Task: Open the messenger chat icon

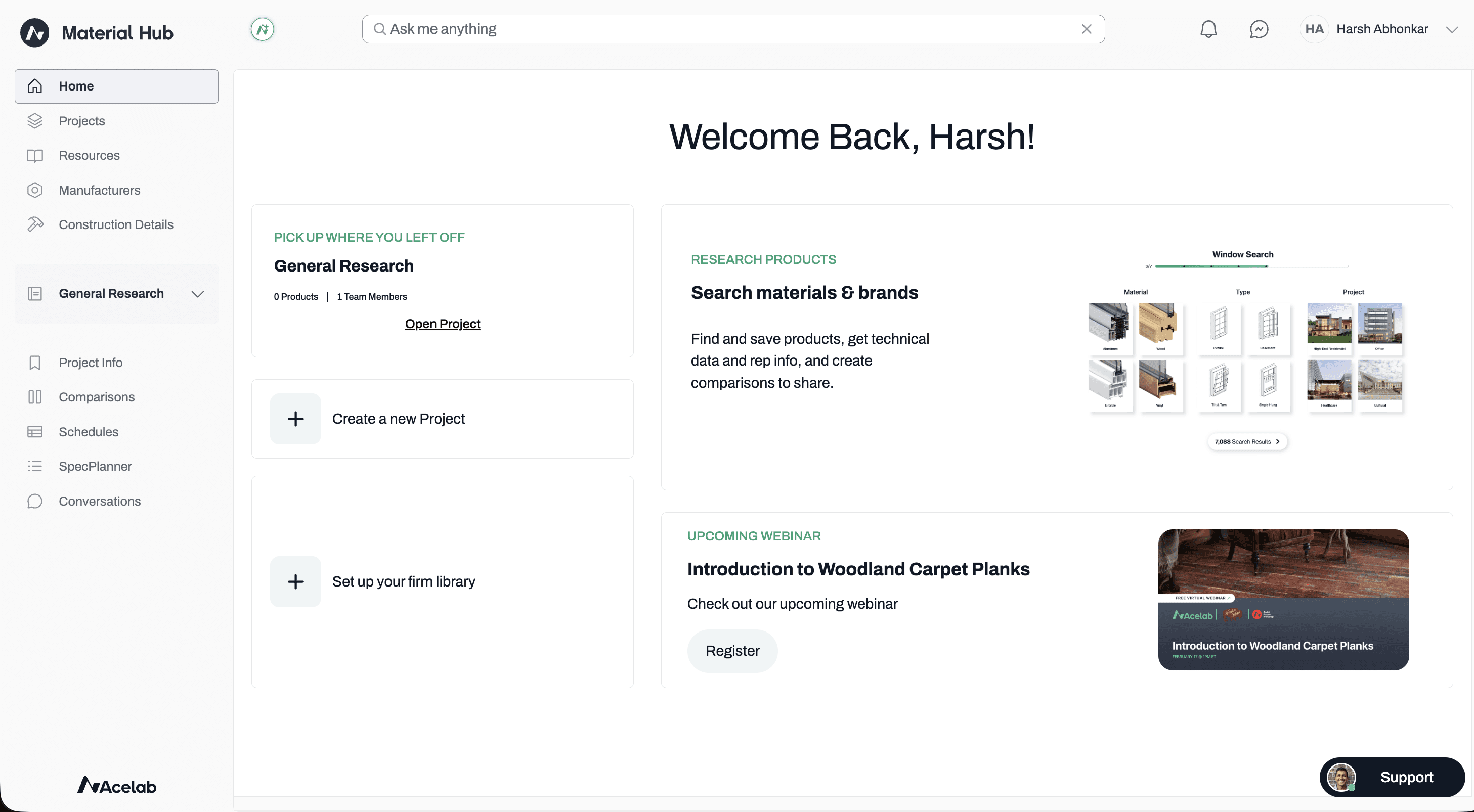Action: click(x=1259, y=29)
